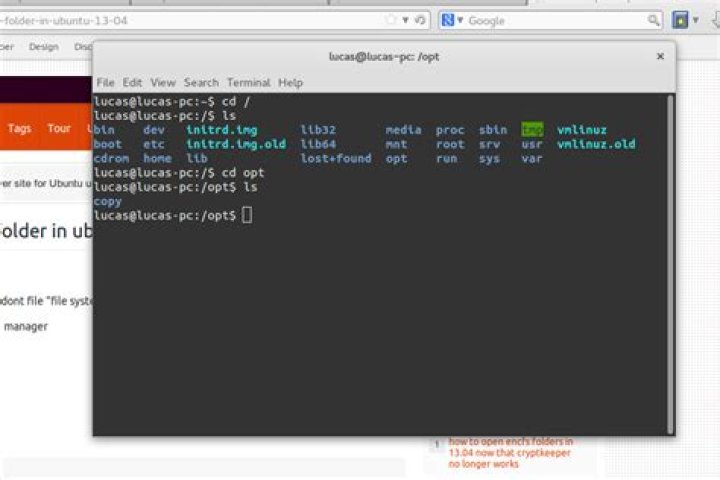Open the Design bookmark in the browser
The image size is (720, 480).
[44, 47]
